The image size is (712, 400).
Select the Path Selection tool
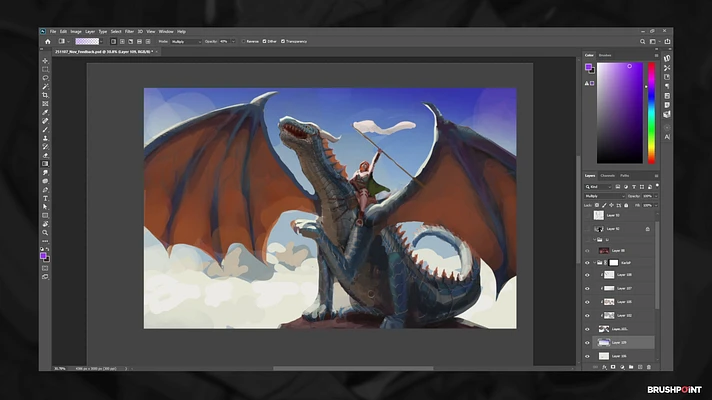45,207
